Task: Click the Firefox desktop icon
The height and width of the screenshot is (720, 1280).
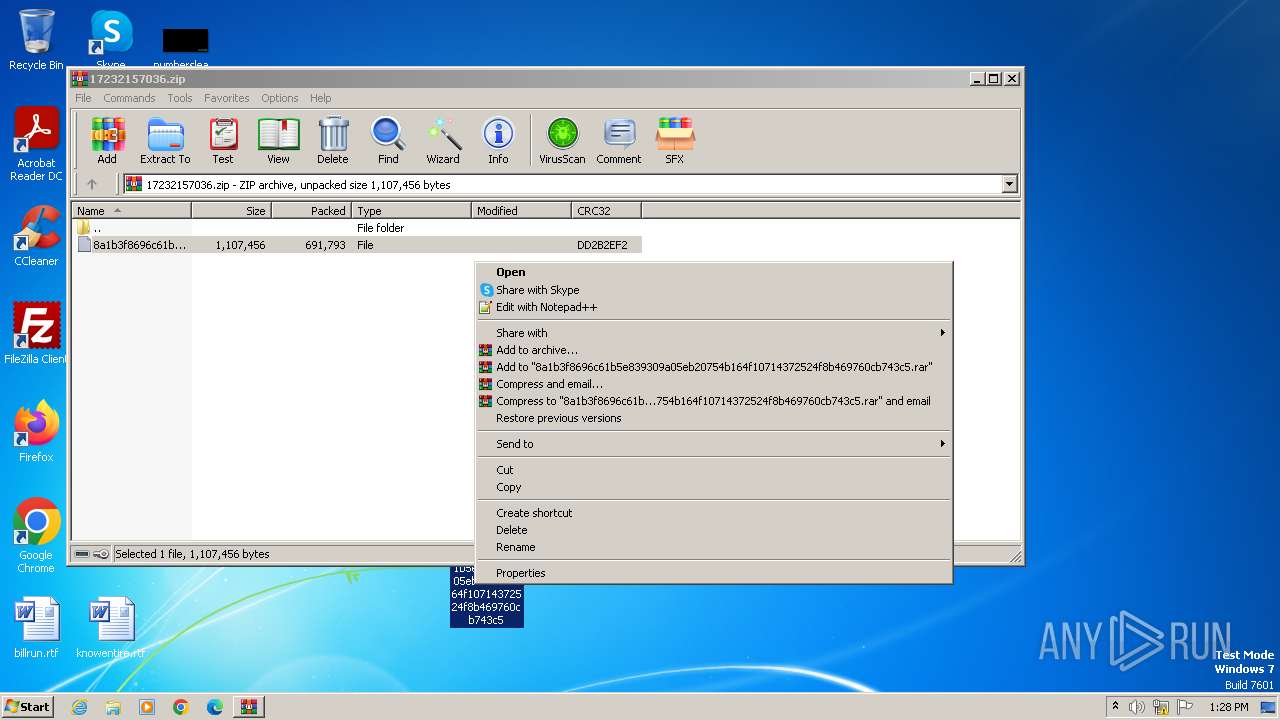Action: 36,432
